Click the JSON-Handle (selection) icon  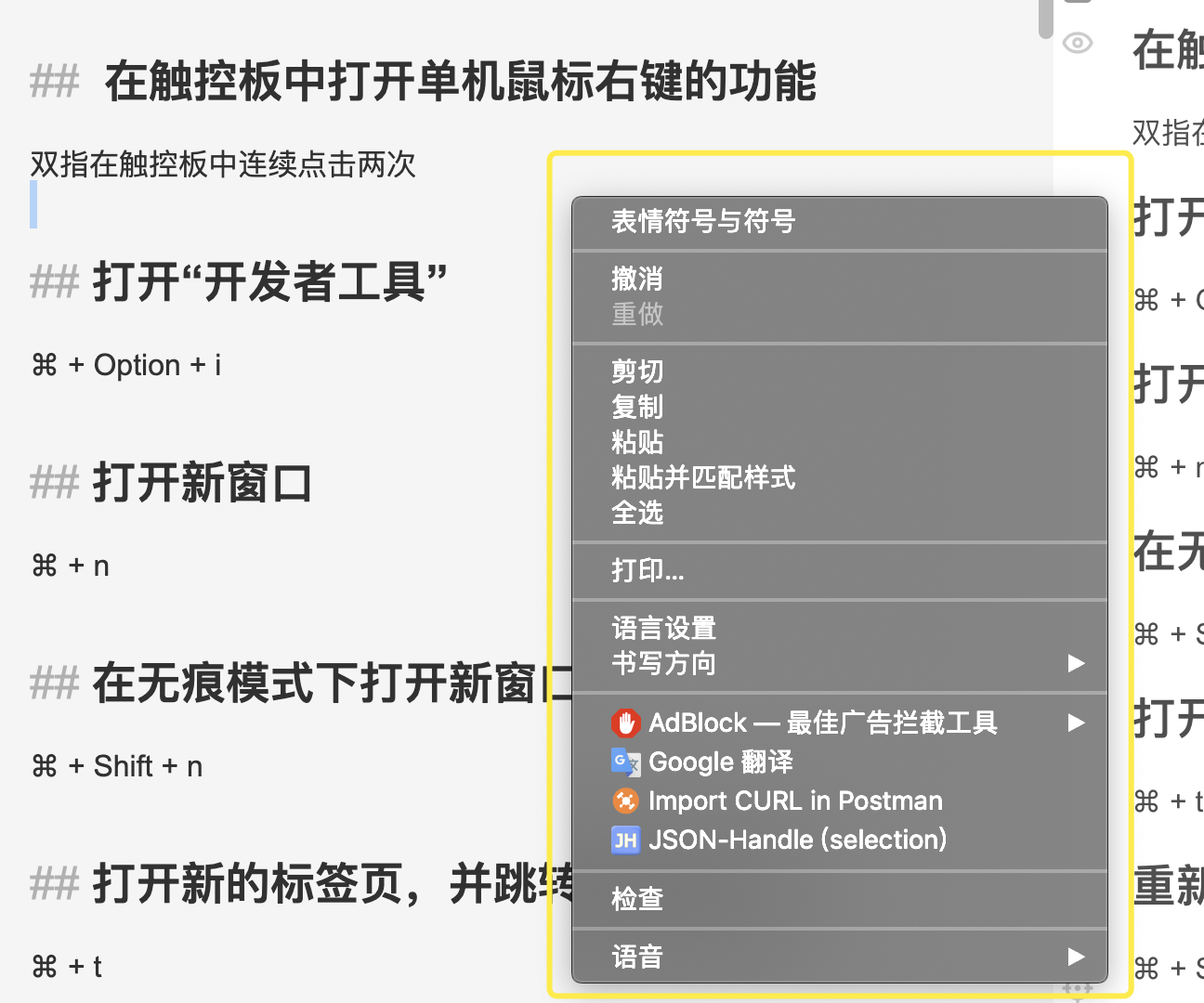[x=627, y=840]
